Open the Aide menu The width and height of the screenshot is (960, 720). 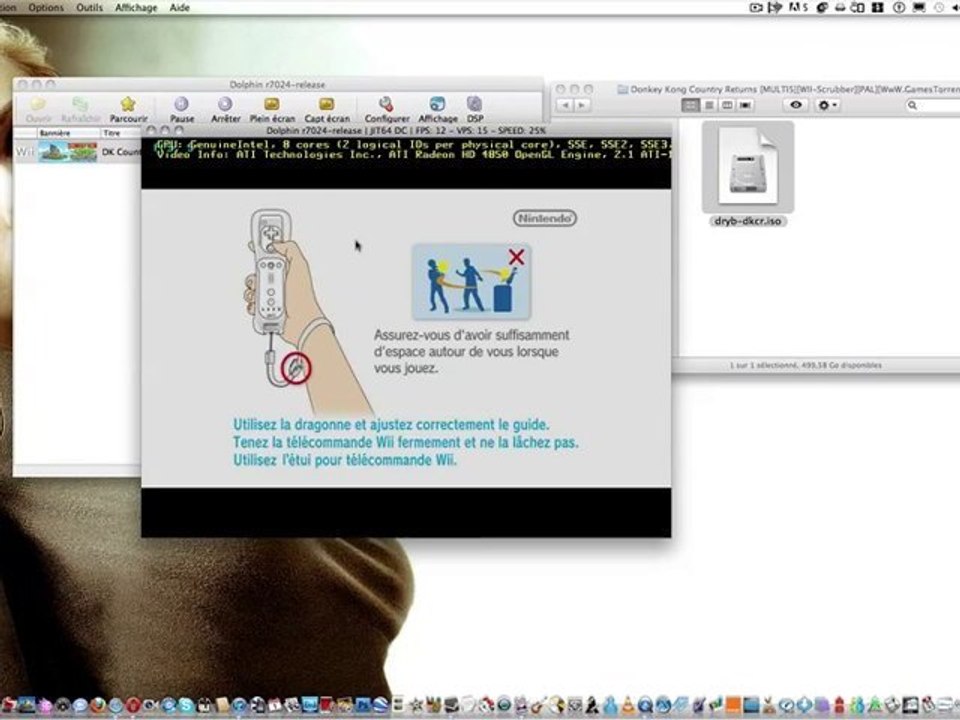pyautogui.click(x=179, y=7)
